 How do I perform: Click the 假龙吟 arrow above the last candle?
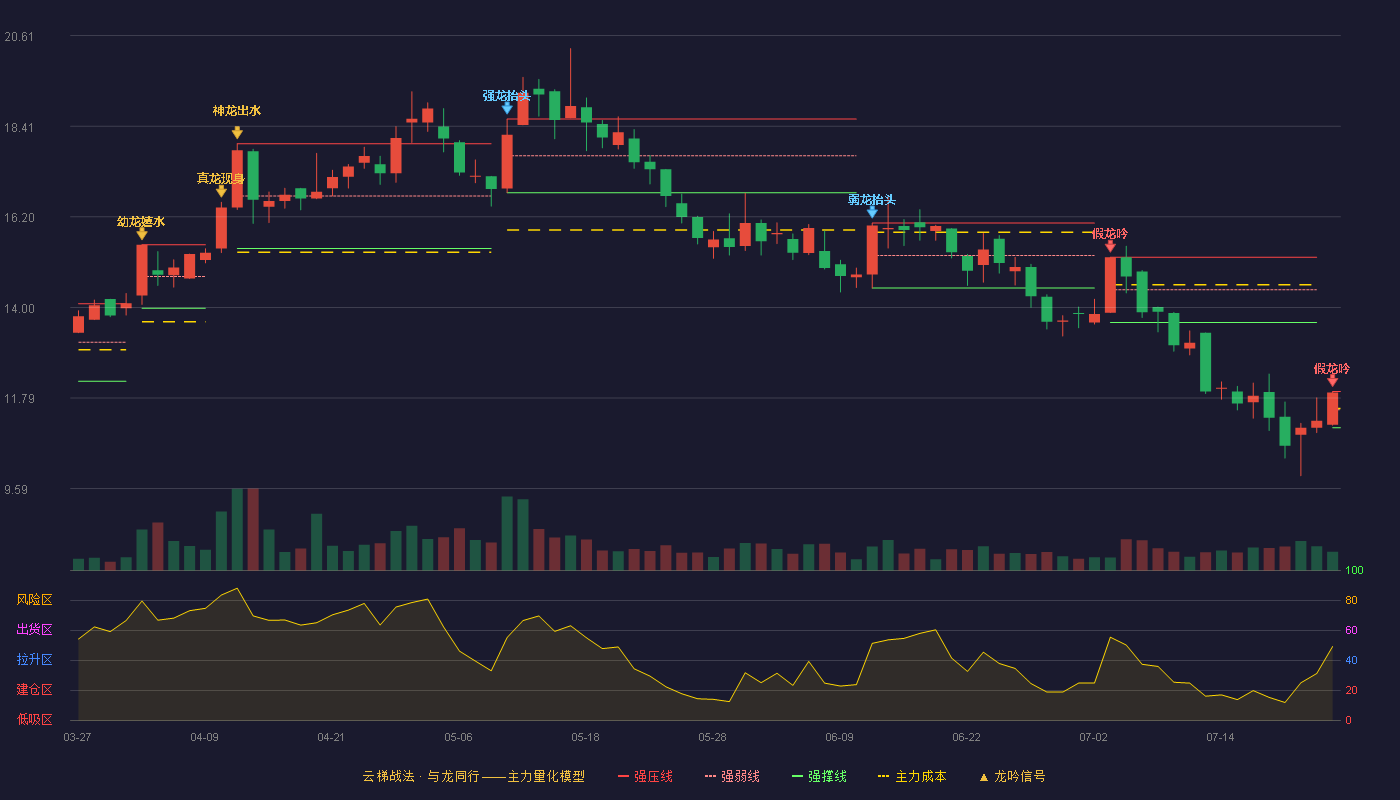(1332, 381)
